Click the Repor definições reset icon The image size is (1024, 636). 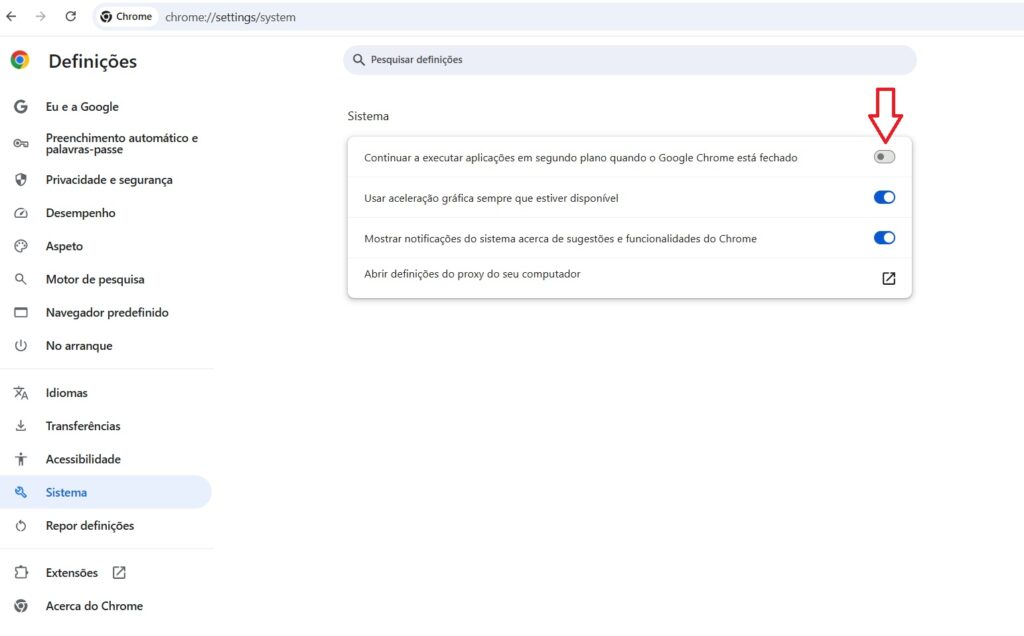coord(21,526)
